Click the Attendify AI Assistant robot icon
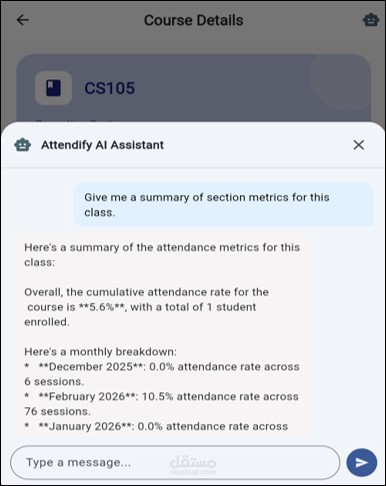Screen dimensions: 386x486 point(23,145)
